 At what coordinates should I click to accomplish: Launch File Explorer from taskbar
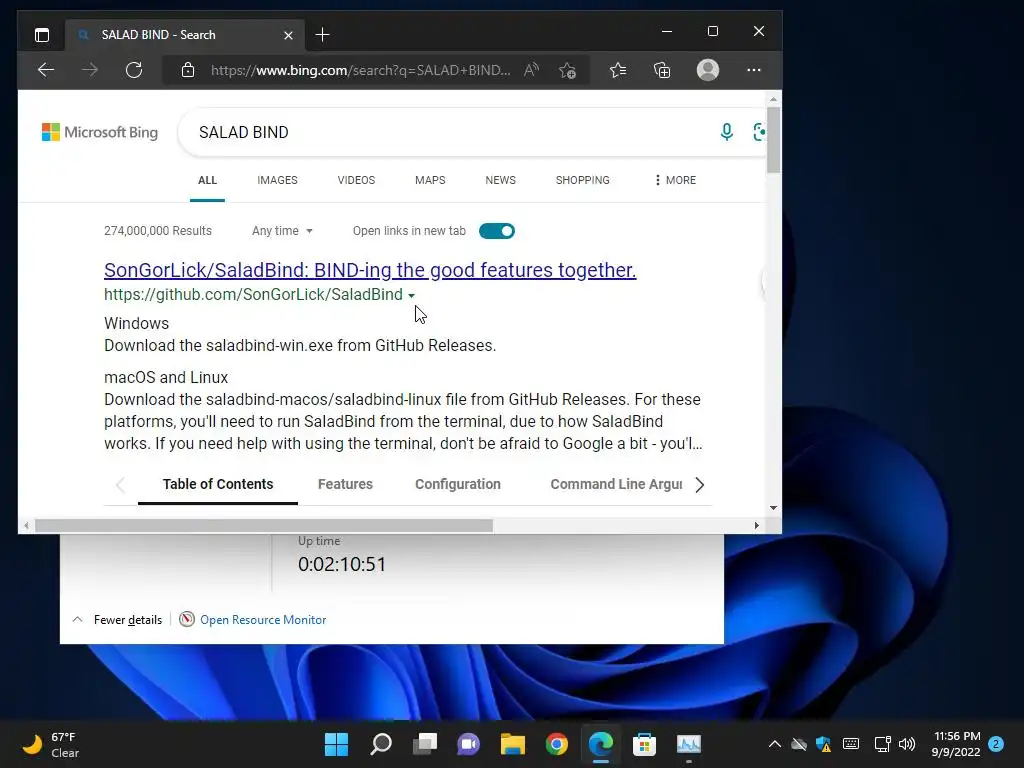[513, 744]
